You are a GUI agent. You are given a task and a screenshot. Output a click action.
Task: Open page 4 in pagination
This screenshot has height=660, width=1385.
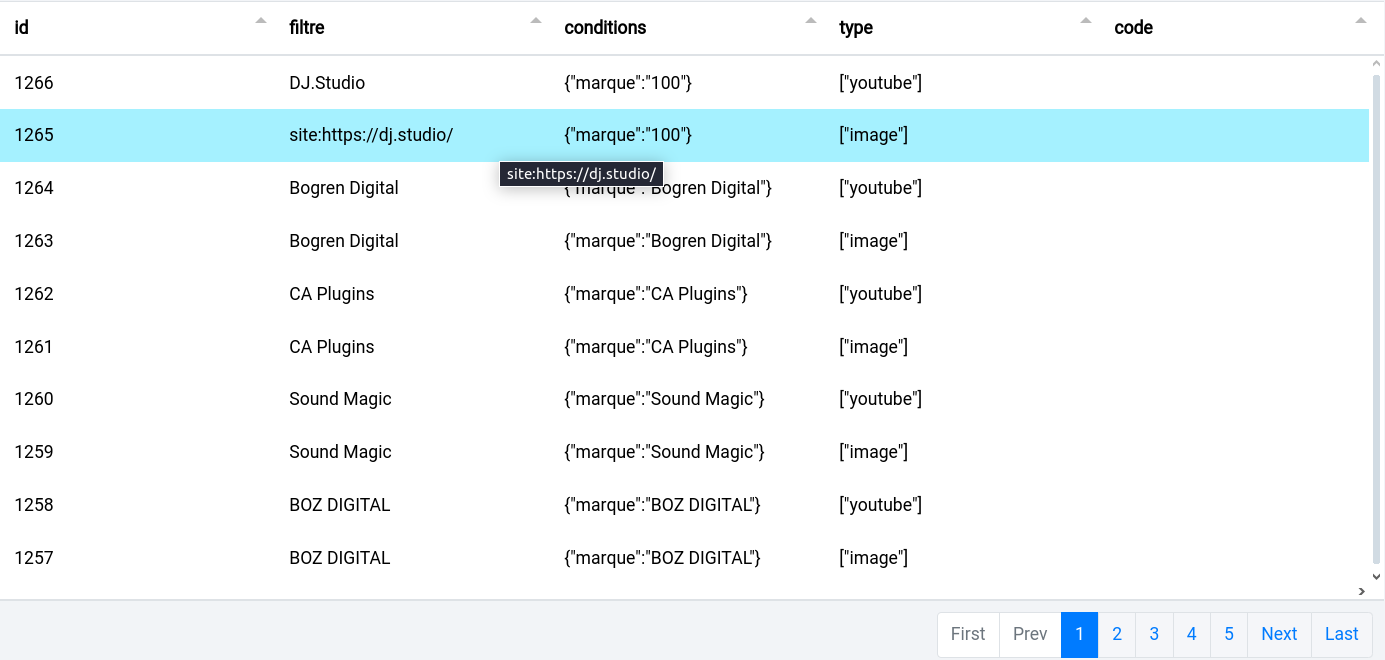tap(1191, 634)
